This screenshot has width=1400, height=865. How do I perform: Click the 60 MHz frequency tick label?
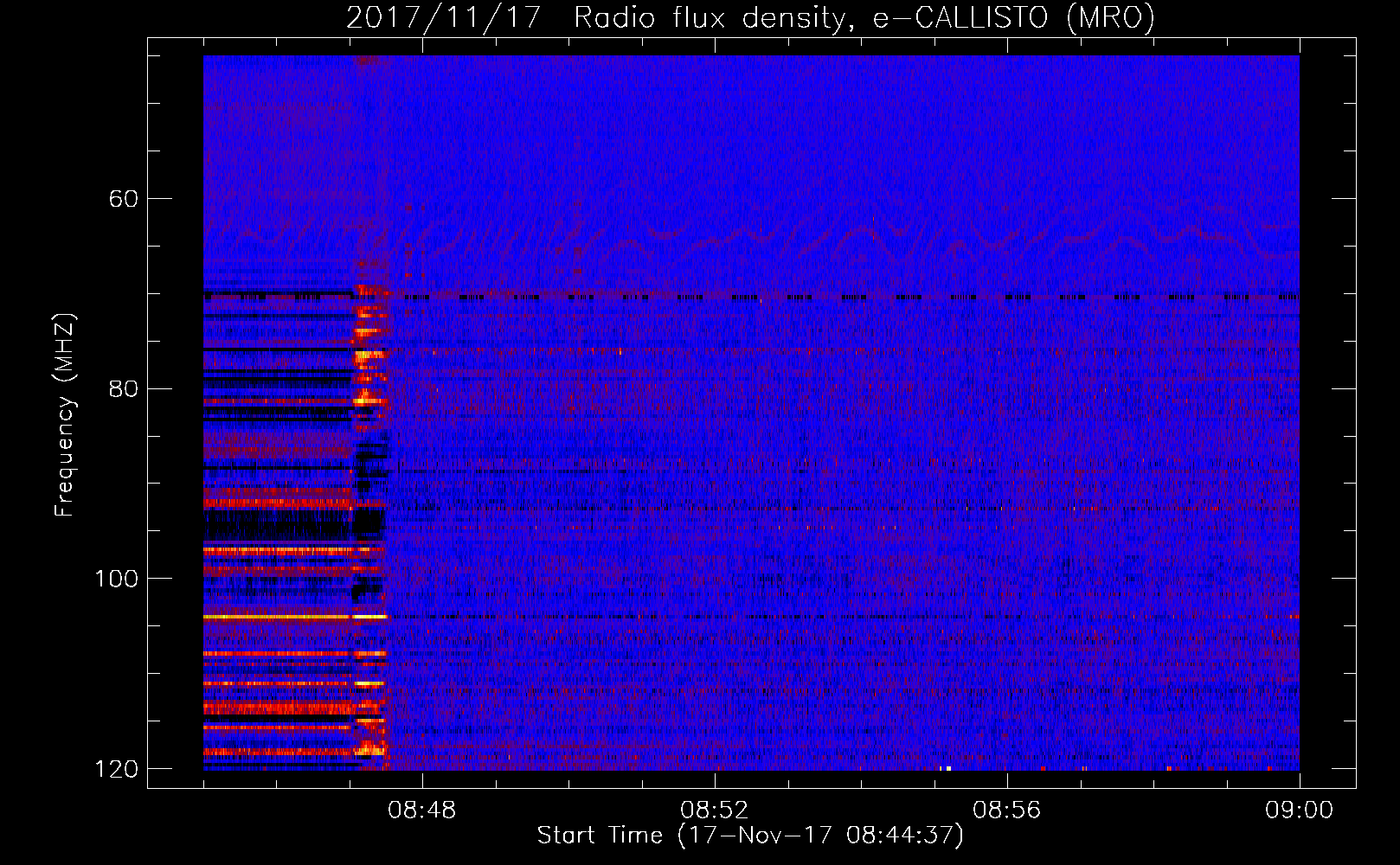[x=124, y=199]
